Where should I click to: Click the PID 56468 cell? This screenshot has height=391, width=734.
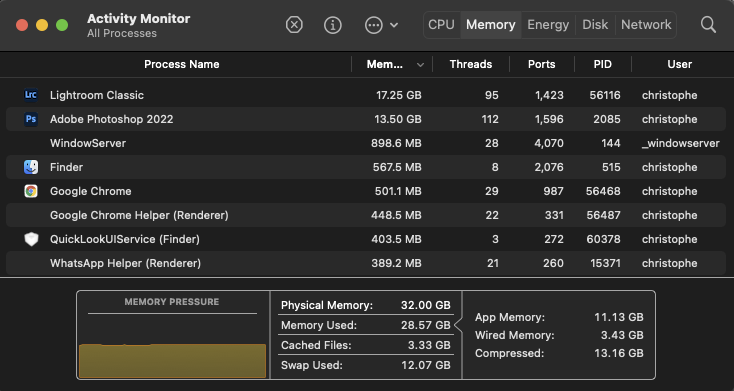[603, 191]
